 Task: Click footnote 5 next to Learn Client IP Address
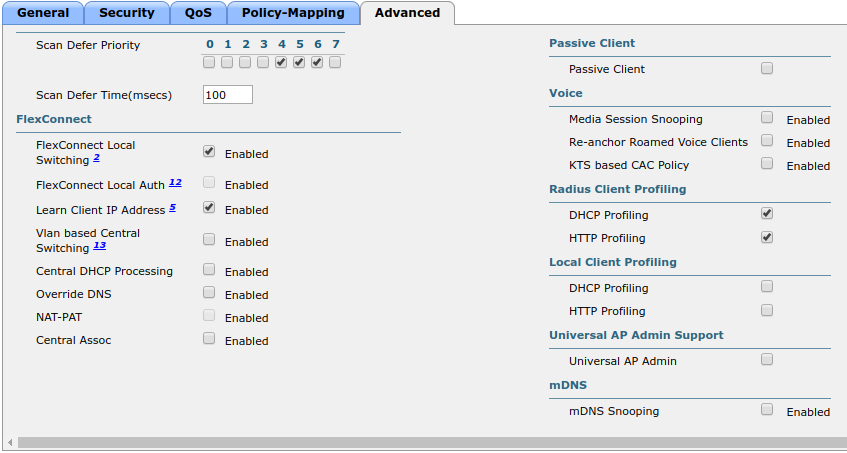(x=172, y=208)
